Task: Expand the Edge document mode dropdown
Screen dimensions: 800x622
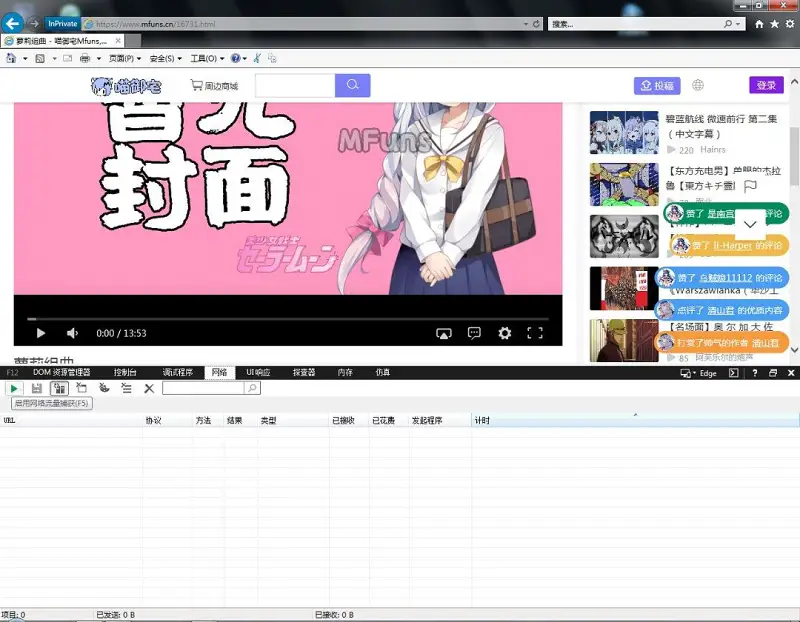Action: pos(699,373)
